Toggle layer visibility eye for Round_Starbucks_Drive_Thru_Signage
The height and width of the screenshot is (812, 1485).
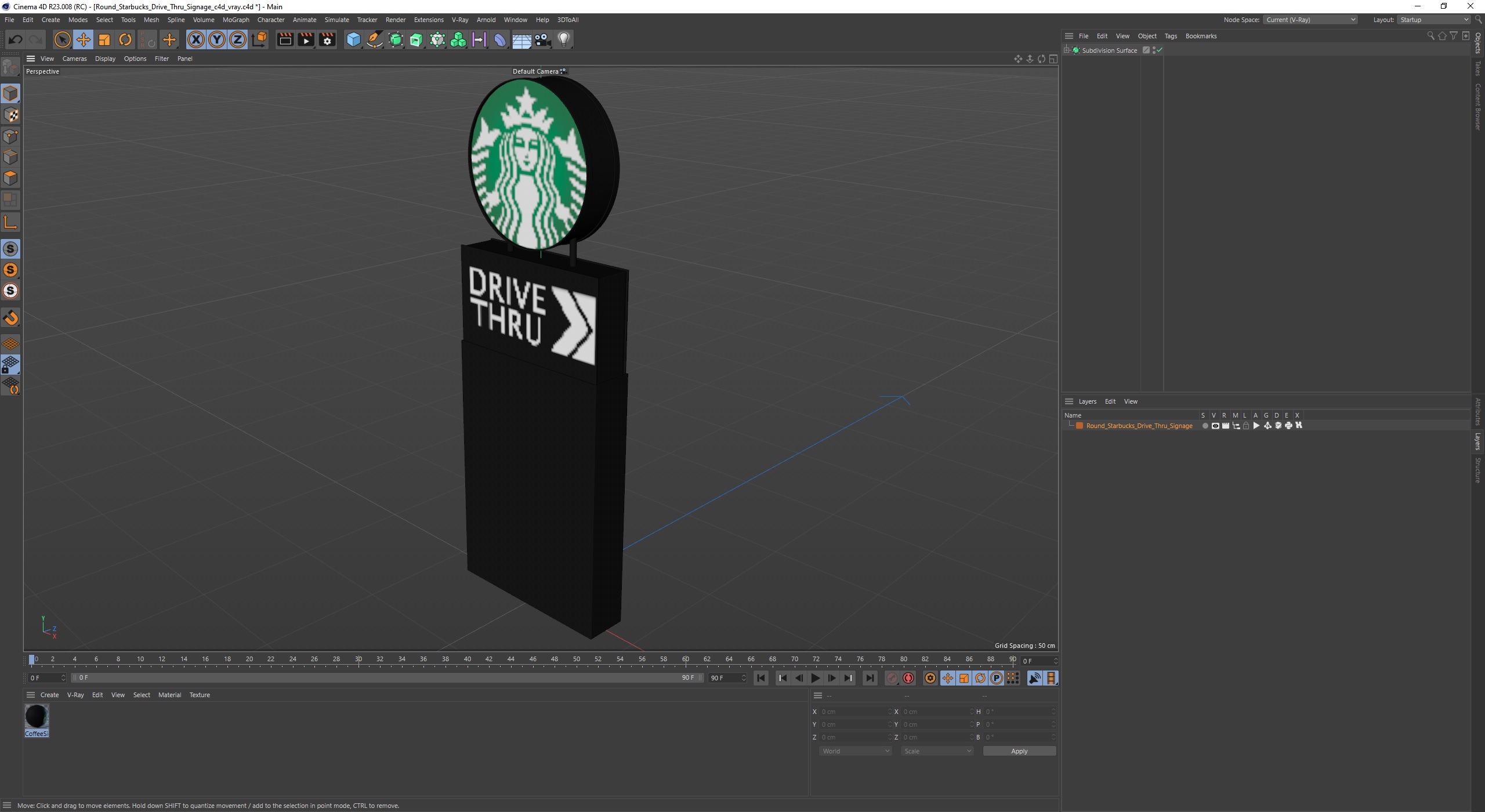pos(1215,426)
